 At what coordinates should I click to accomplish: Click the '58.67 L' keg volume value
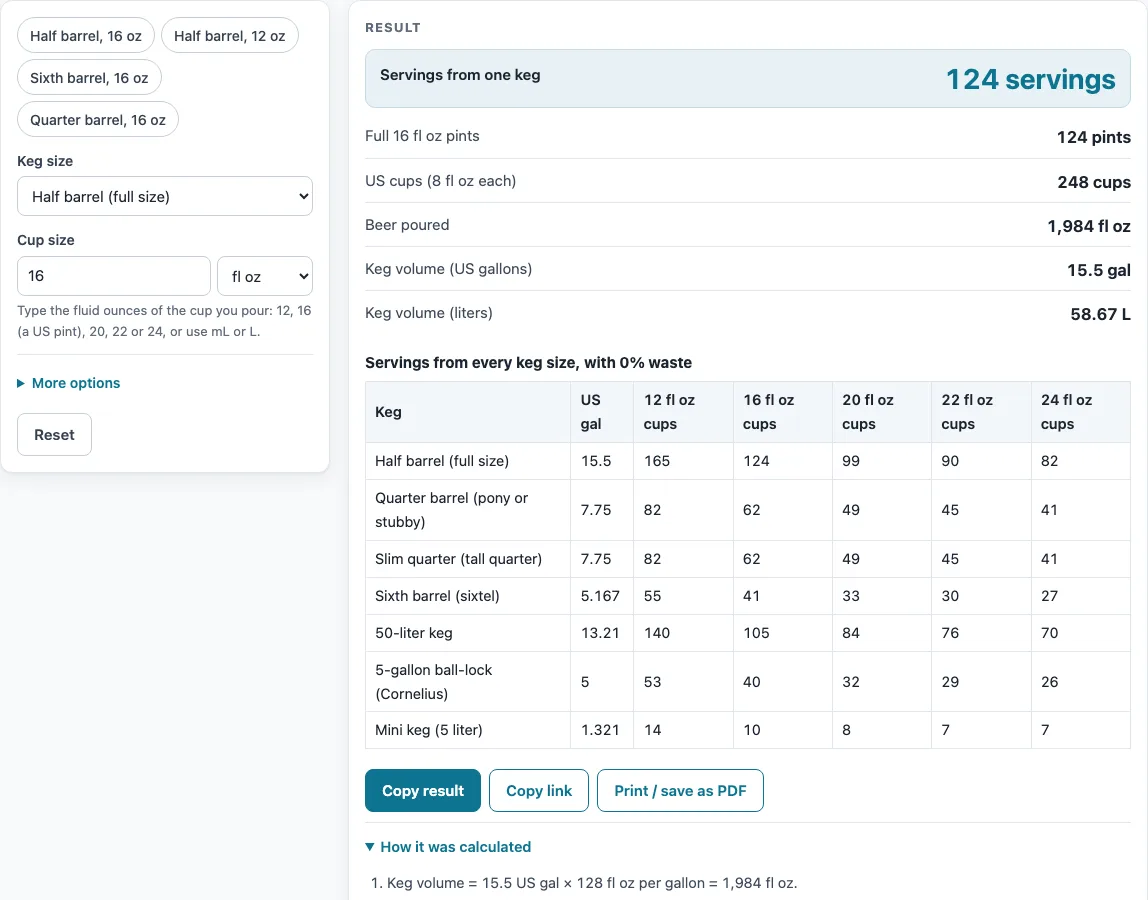coord(1100,313)
